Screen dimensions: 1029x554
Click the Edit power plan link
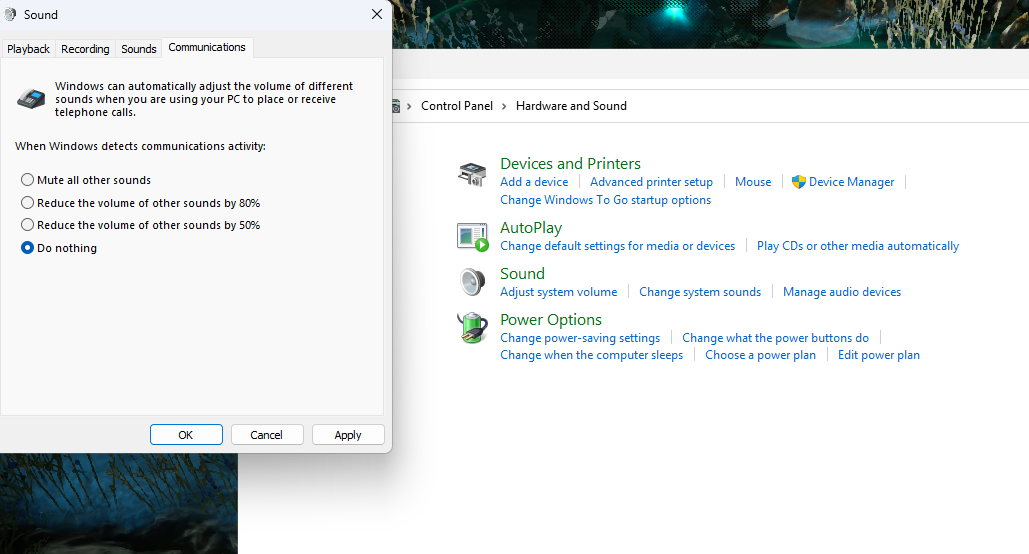pyautogui.click(x=879, y=354)
